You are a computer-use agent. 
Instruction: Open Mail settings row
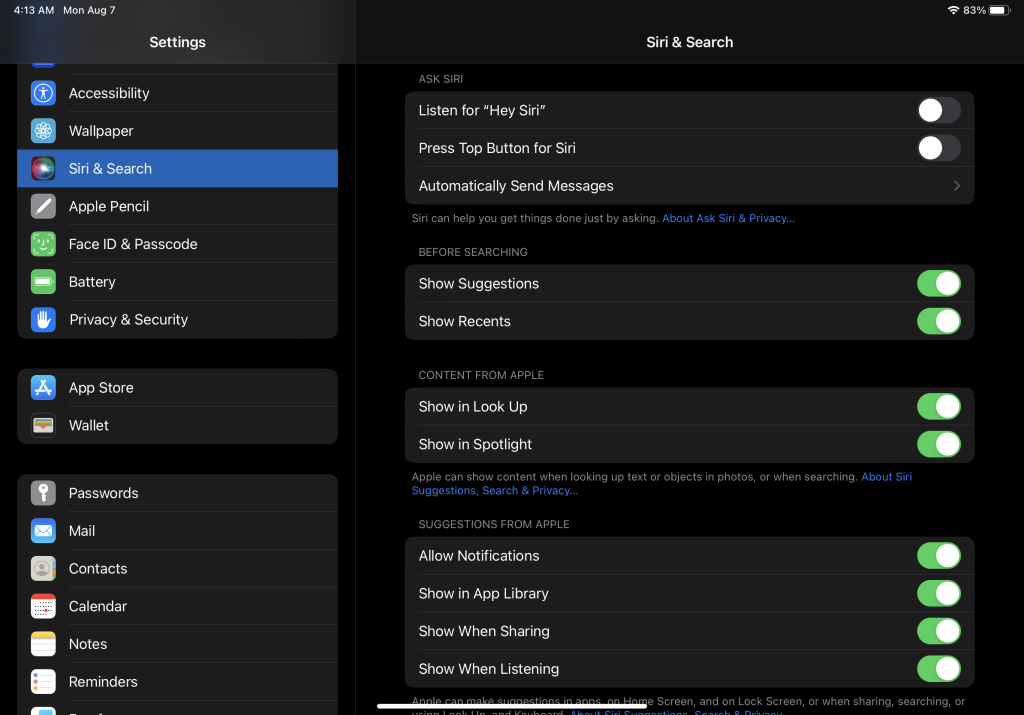click(178, 531)
